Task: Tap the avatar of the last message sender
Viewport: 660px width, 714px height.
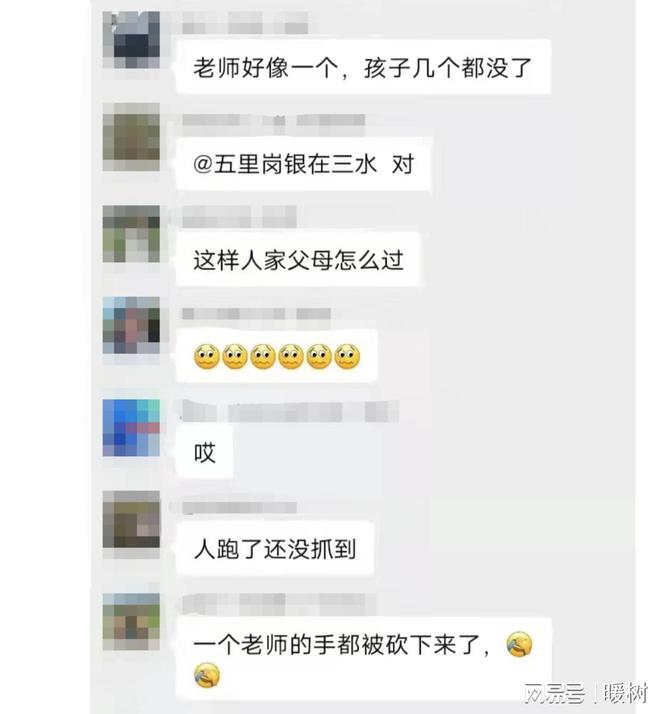Action: tap(131, 622)
